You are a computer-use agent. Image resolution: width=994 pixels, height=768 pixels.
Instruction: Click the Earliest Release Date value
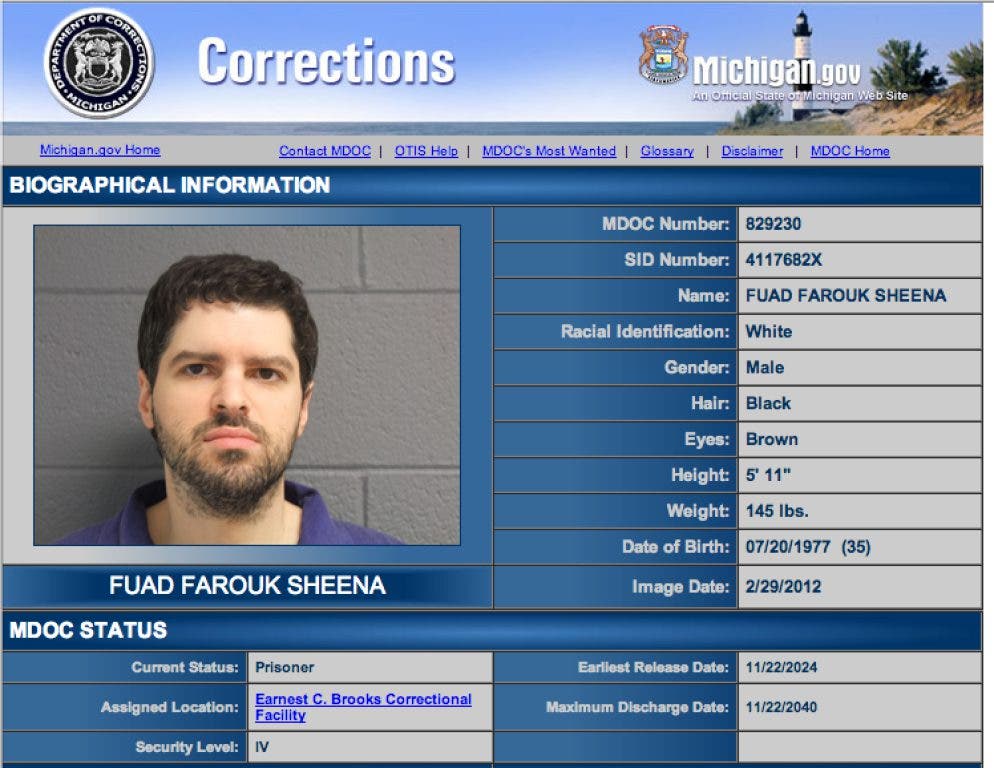(781, 667)
